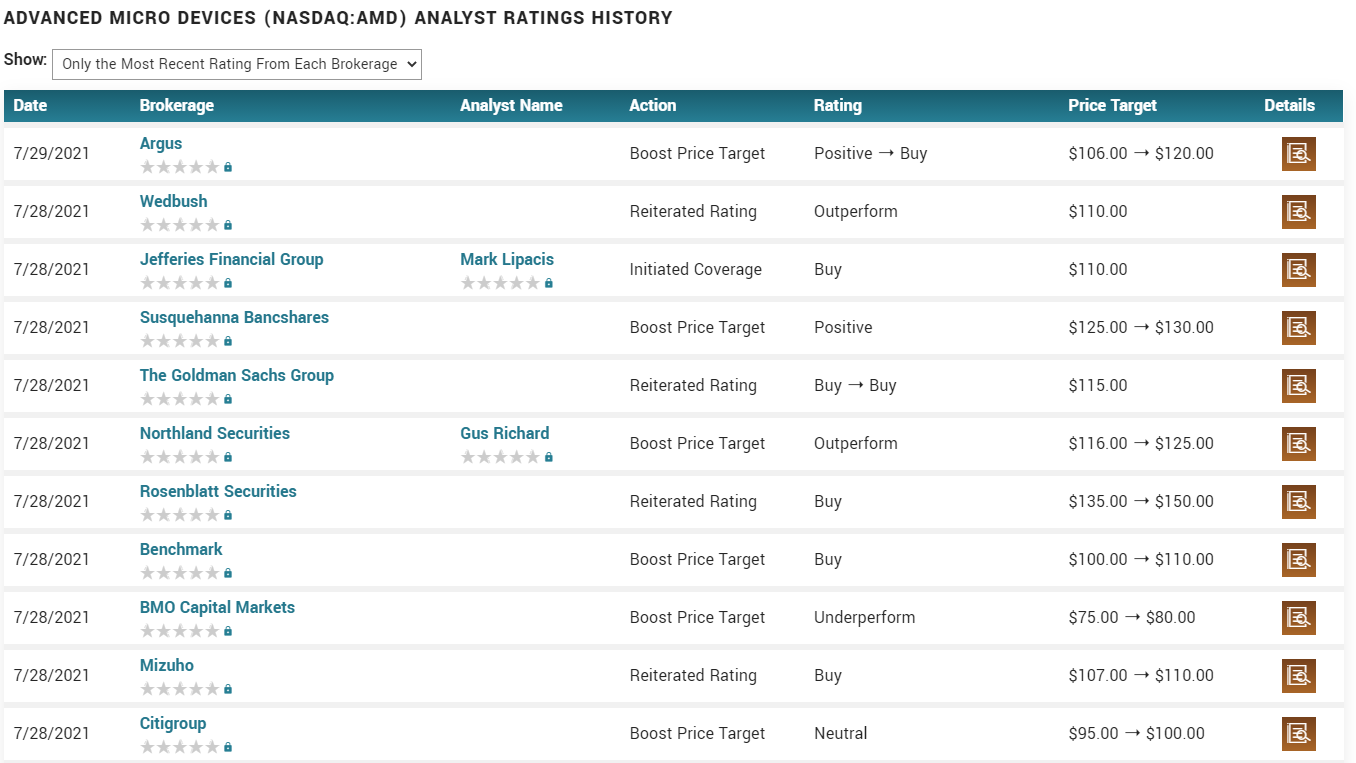Click the Brokerage column header
Screen dimensions: 1356x763
click(177, 105)
